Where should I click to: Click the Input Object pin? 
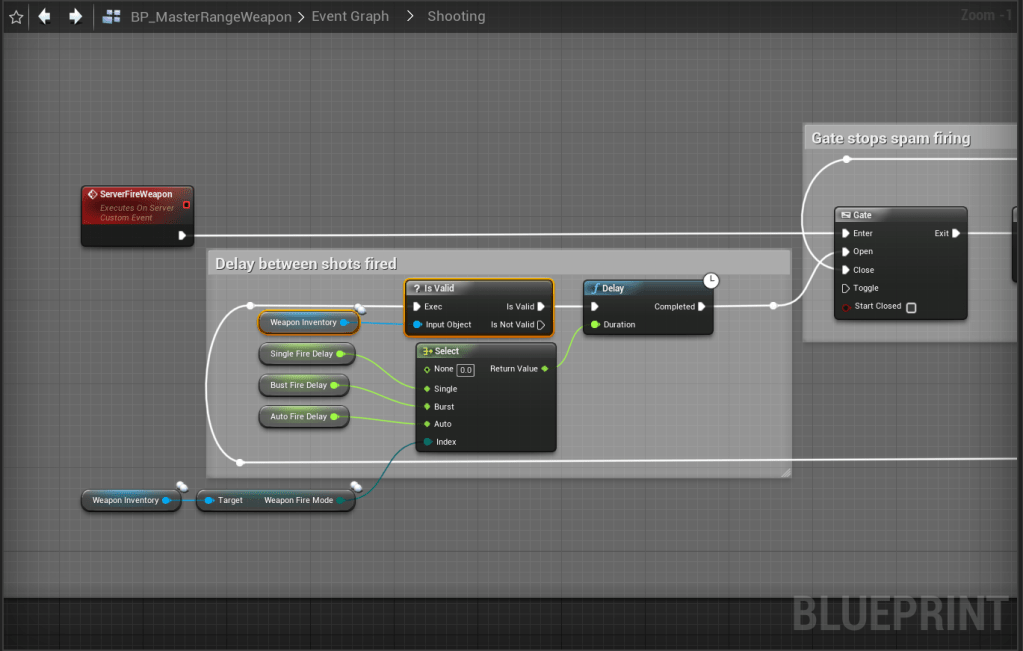(x=418, y=325)
